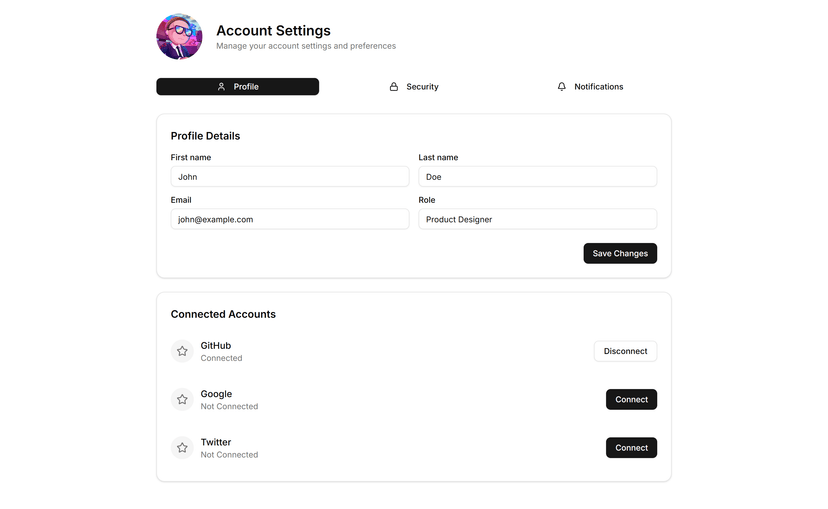Click the lock icon beside Security

[x=394, y=87]
